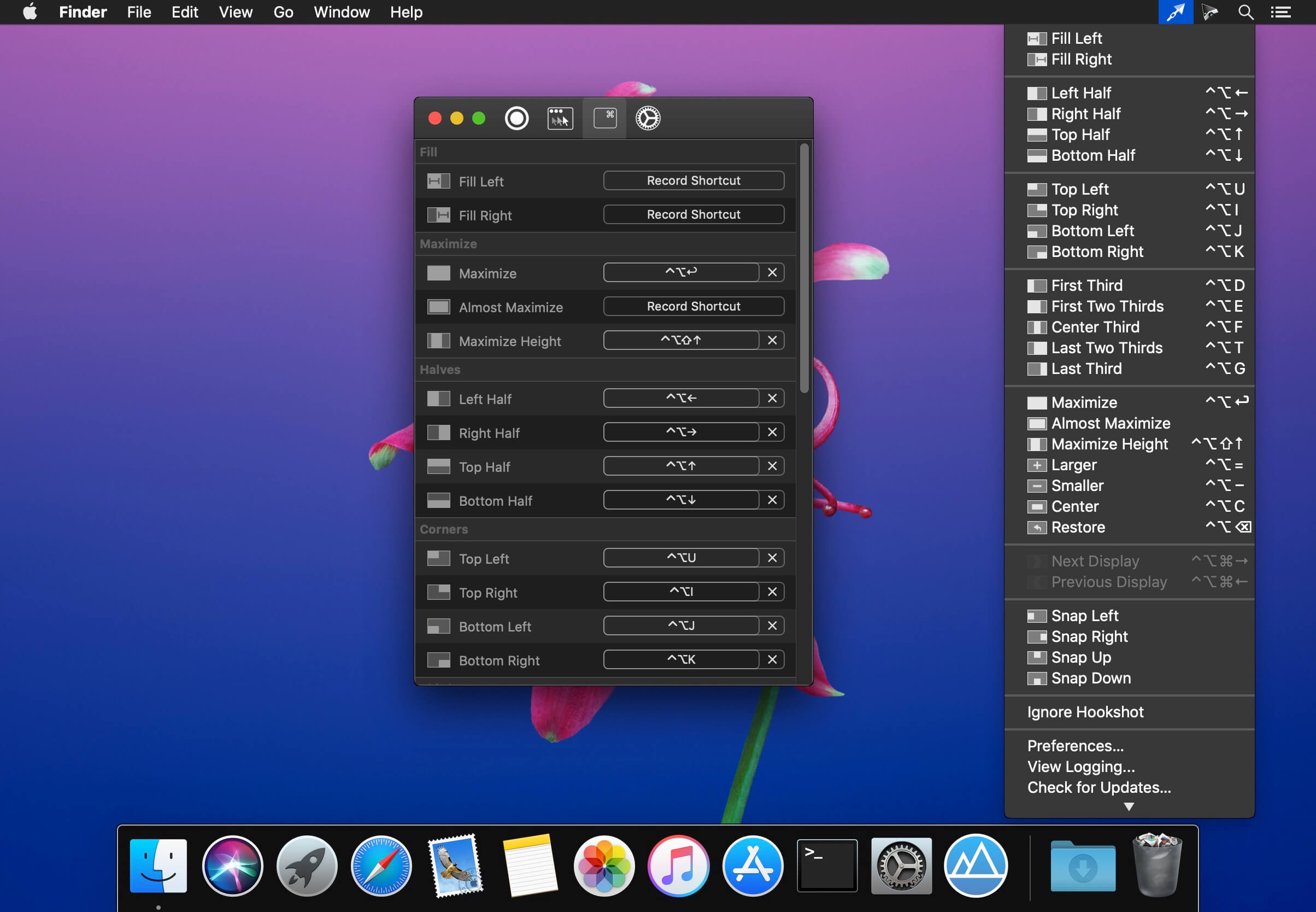1316x912 pixels.
Task: Choose First Two Thirds from menu
Action: (x=1106, y=306)
